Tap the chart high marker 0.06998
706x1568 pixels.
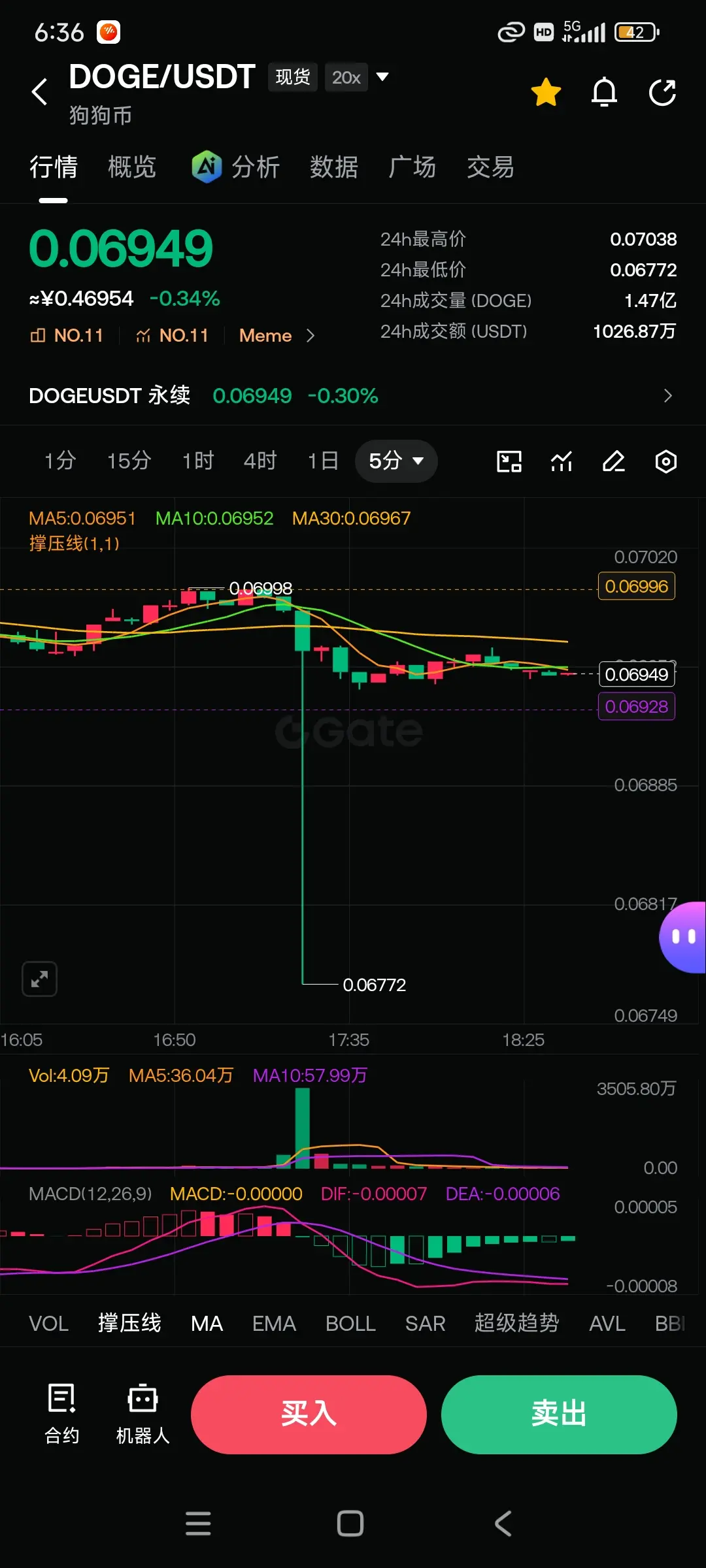pos(261,588)
